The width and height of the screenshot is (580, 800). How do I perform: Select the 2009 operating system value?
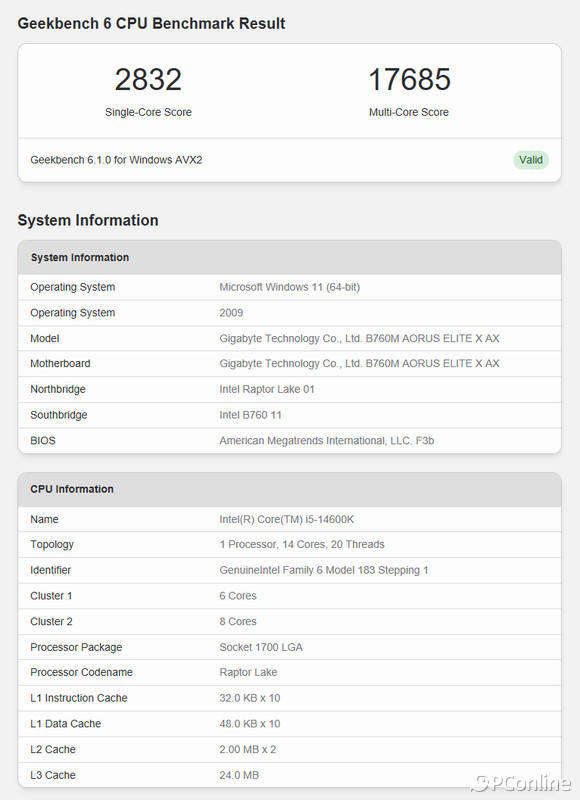(x=231, y=313)
